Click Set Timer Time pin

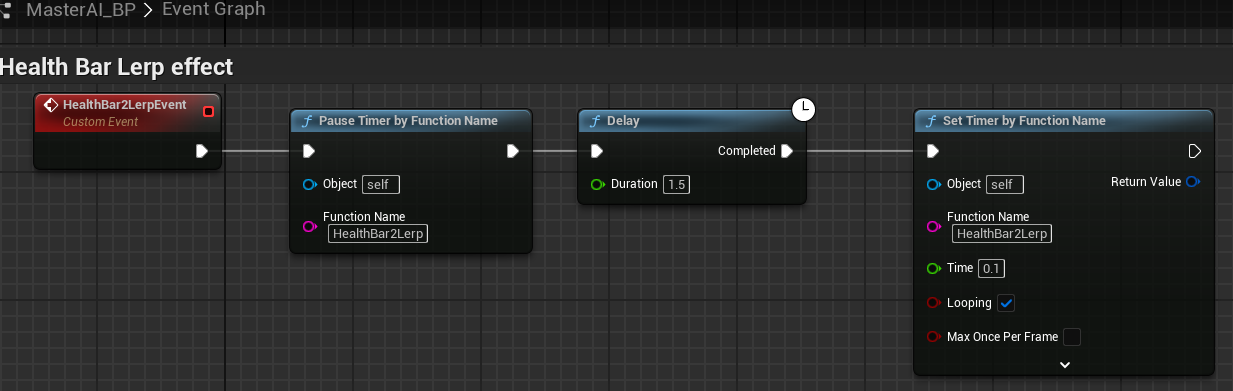933,268
